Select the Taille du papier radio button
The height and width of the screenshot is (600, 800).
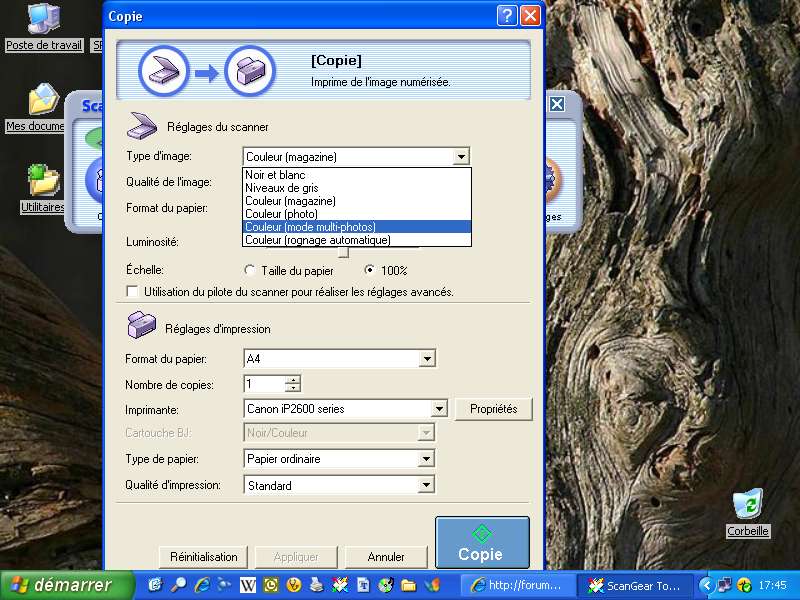point(250,270)
